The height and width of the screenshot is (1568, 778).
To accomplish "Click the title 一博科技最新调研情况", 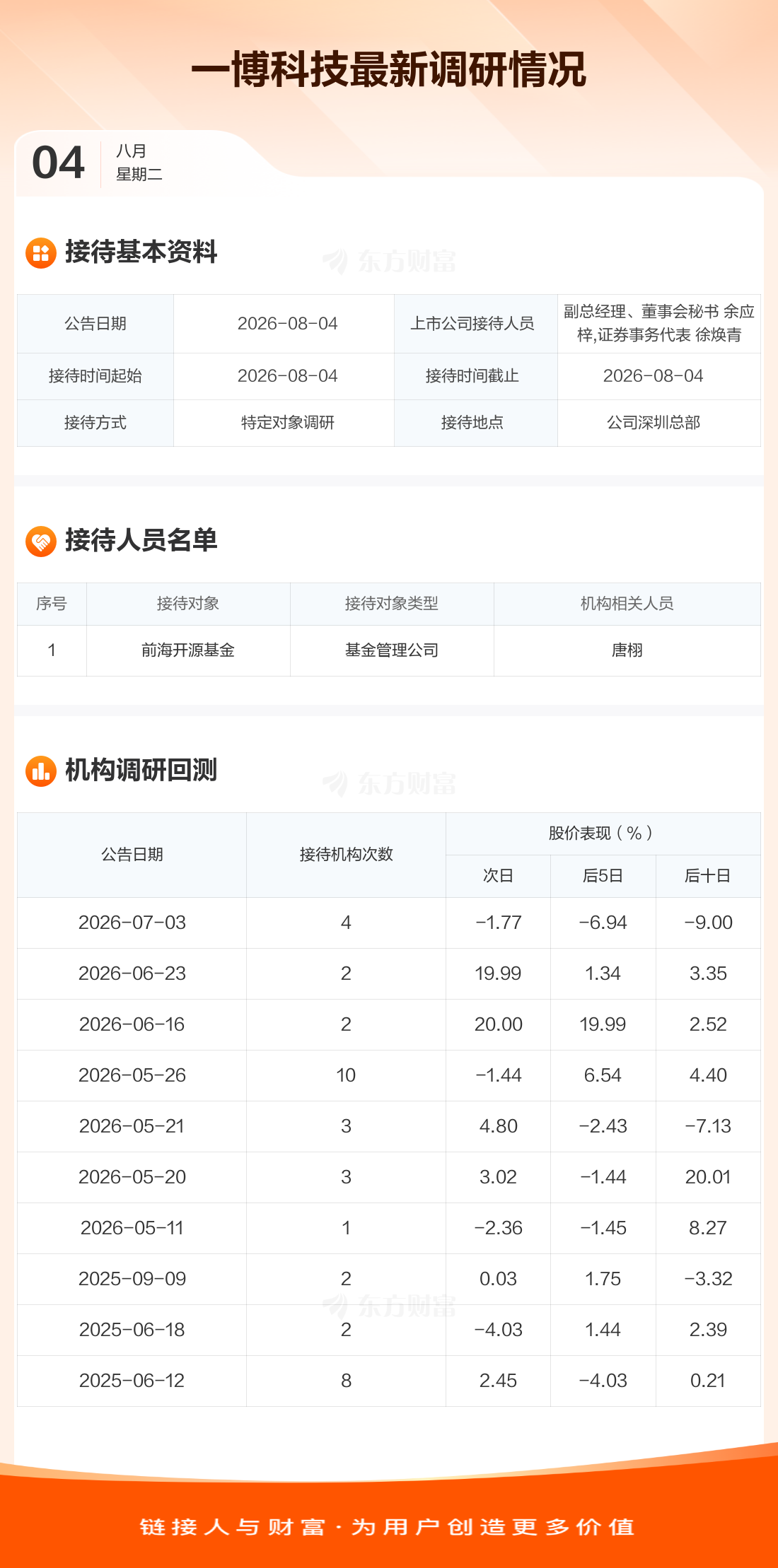I will pyautogui.click(x=389, y=69).
